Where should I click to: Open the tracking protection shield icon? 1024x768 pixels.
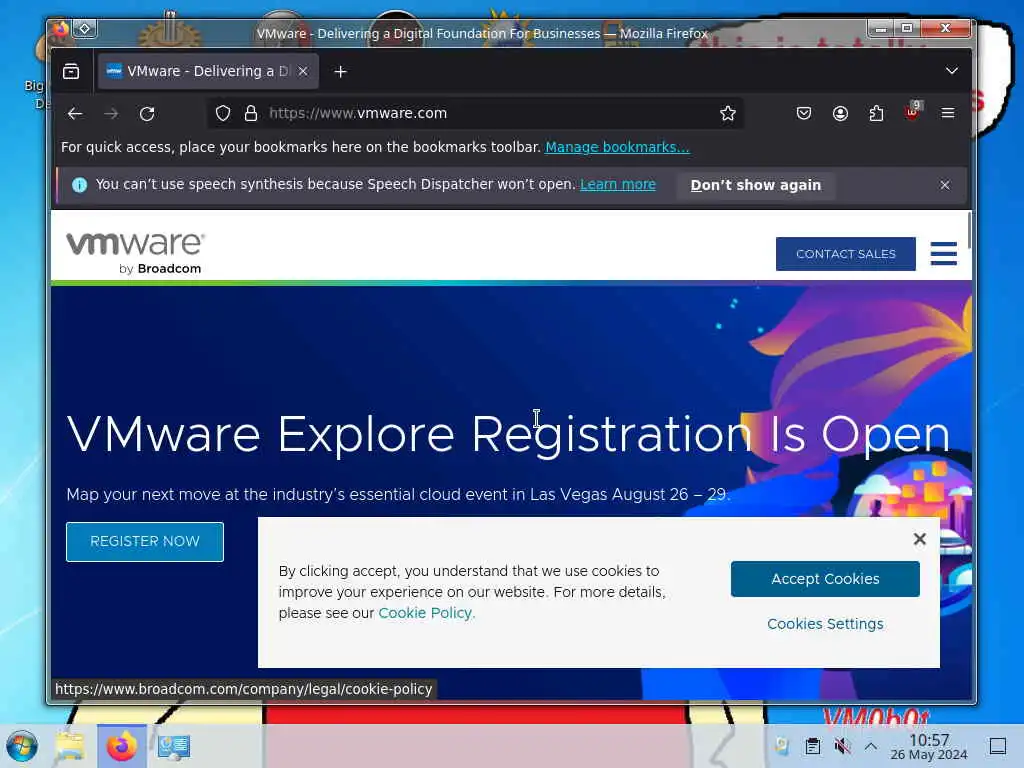pyautogui.click(x=223, y=114)
